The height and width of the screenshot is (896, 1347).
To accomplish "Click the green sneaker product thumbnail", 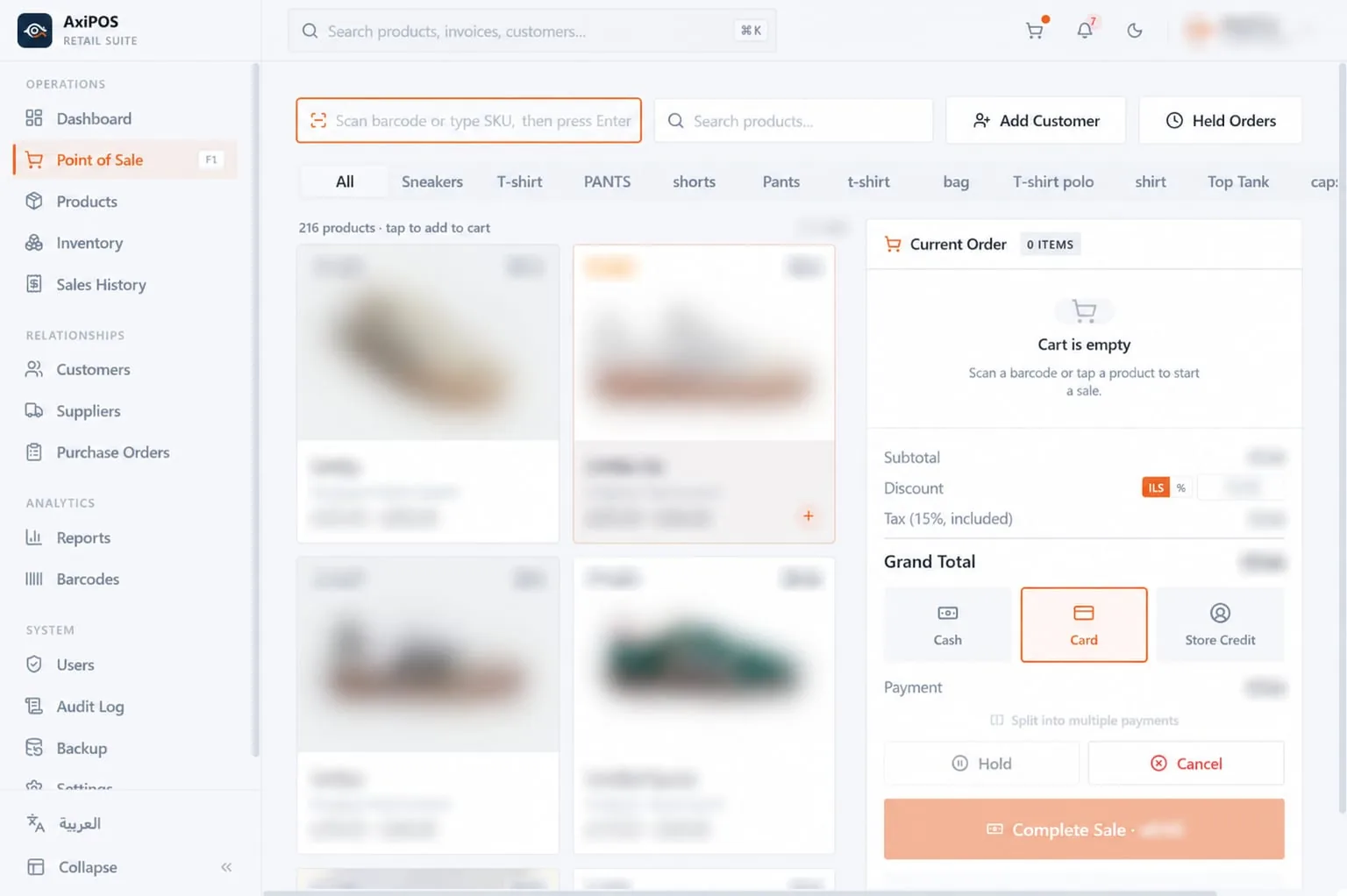I will tap(703, 655).
